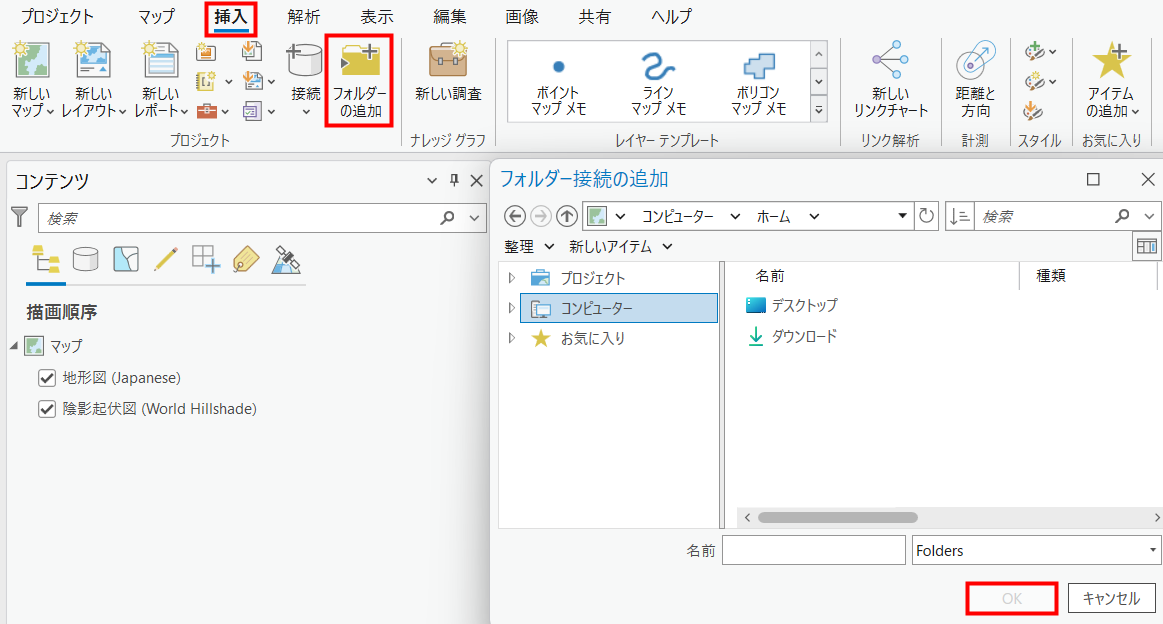Toggle the 地形図 (Japanese) layer checkbox
The image size is (1163, 624).
point(46,378)
